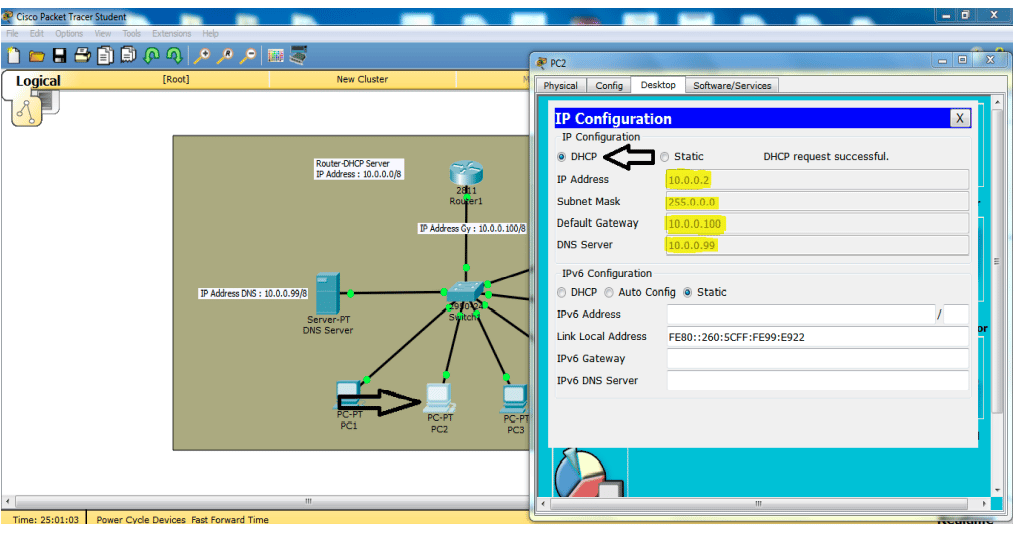This screenshot has width=1019, height=534.
Task: Select the Logical workspace topology icon
Action: pos(26,112)
